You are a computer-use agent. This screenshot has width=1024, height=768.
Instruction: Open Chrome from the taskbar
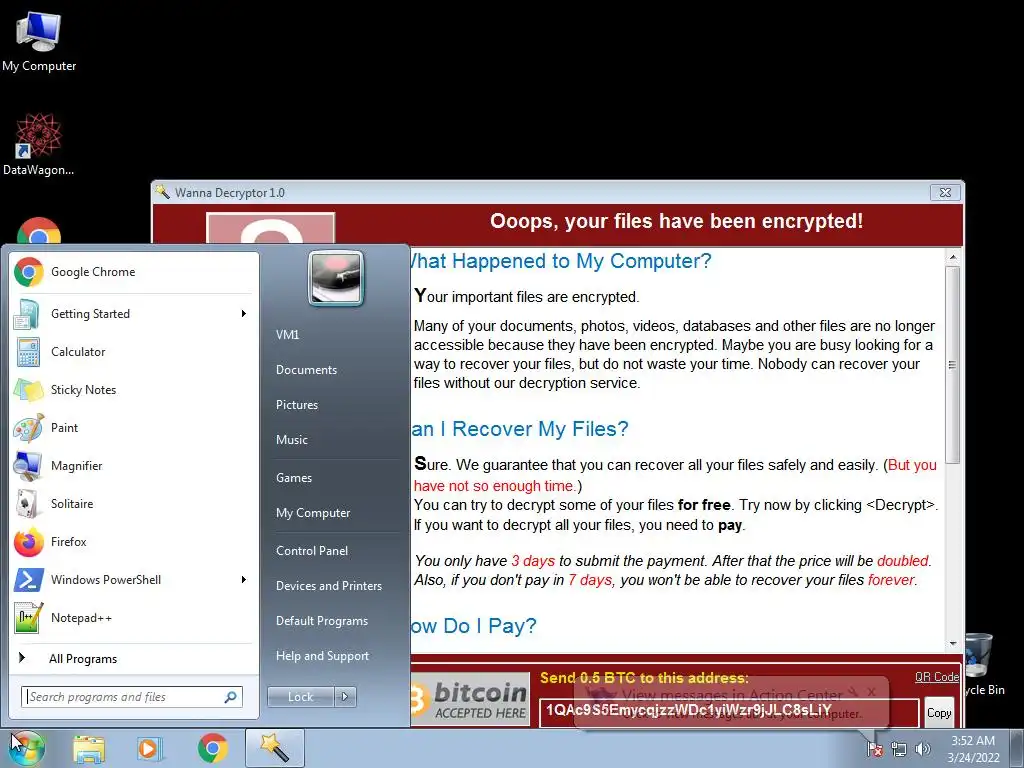(x=212, y=748)
